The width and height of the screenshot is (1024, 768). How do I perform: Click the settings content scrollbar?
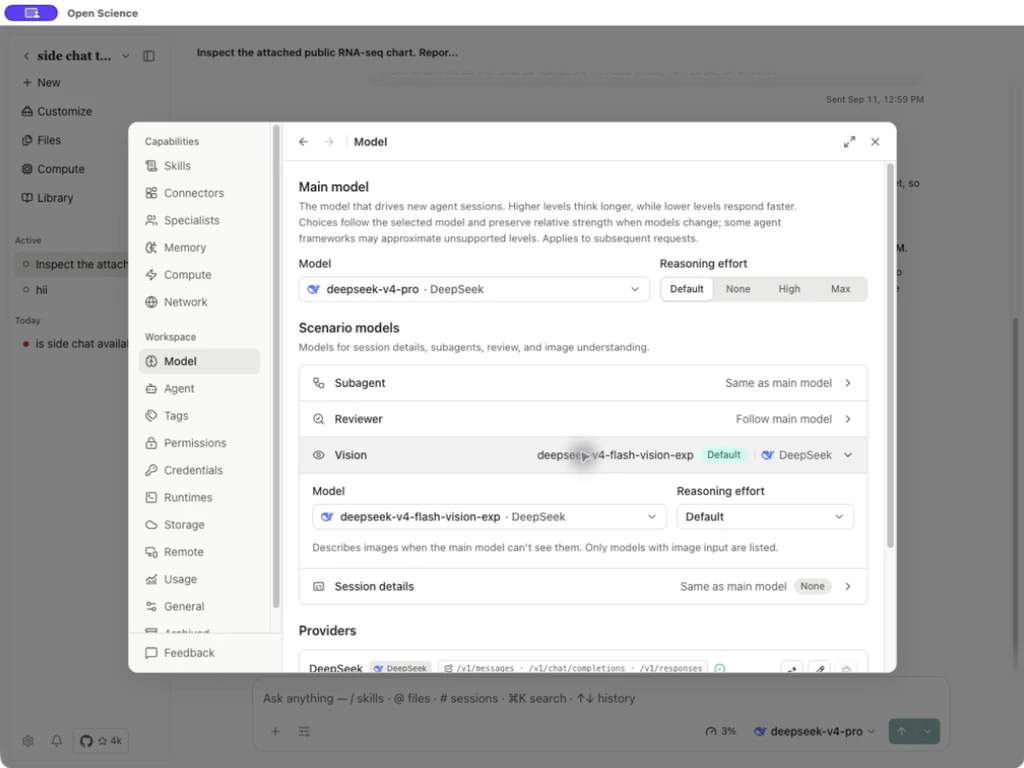click(889, 356)
